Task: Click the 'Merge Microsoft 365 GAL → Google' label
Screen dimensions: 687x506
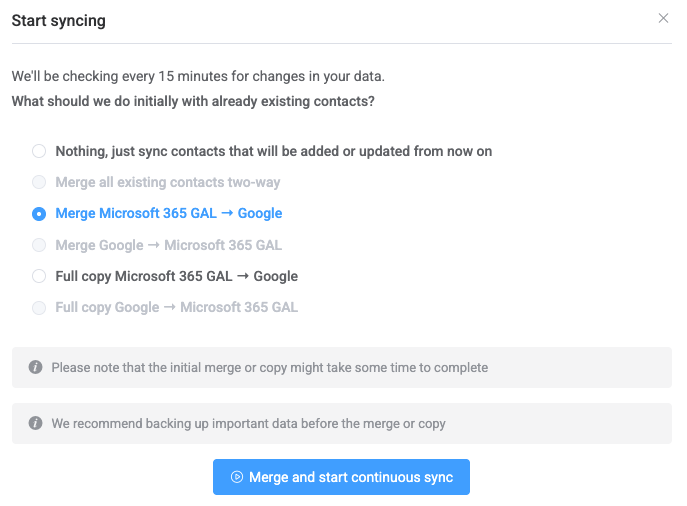Action: [x=169, y=213]
